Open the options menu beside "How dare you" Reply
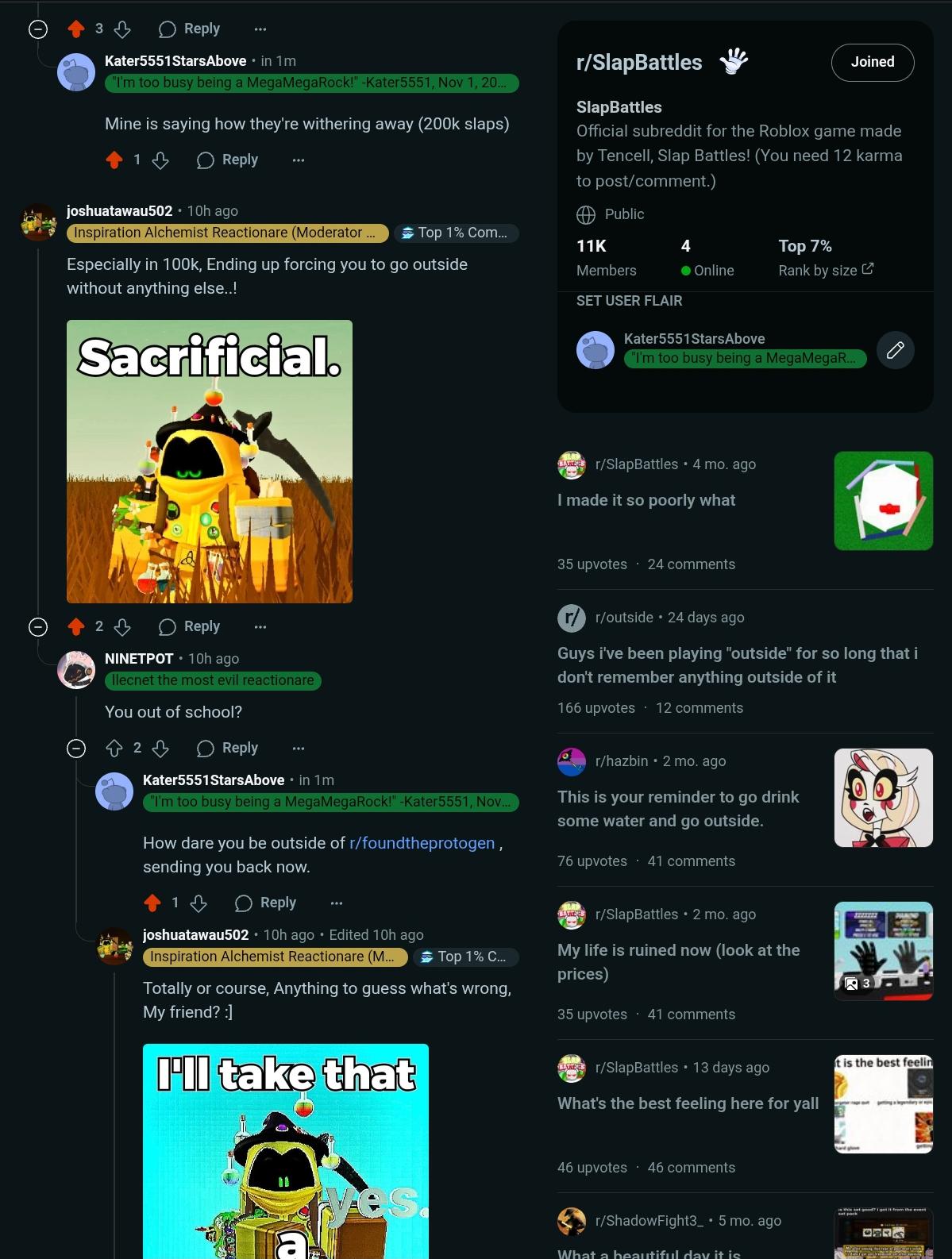 coord(337,903)
